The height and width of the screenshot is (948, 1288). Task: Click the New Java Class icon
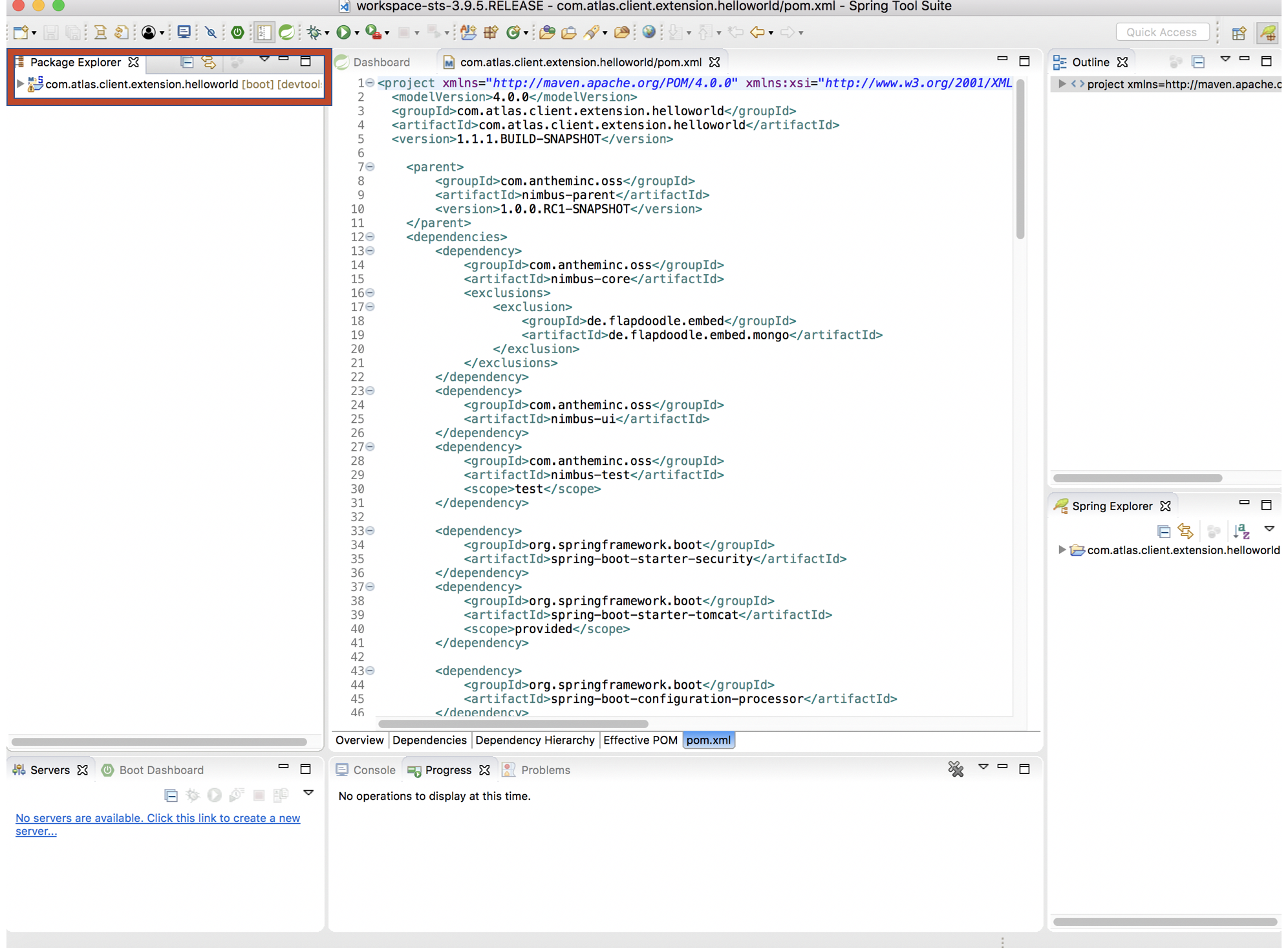(514, 32)
